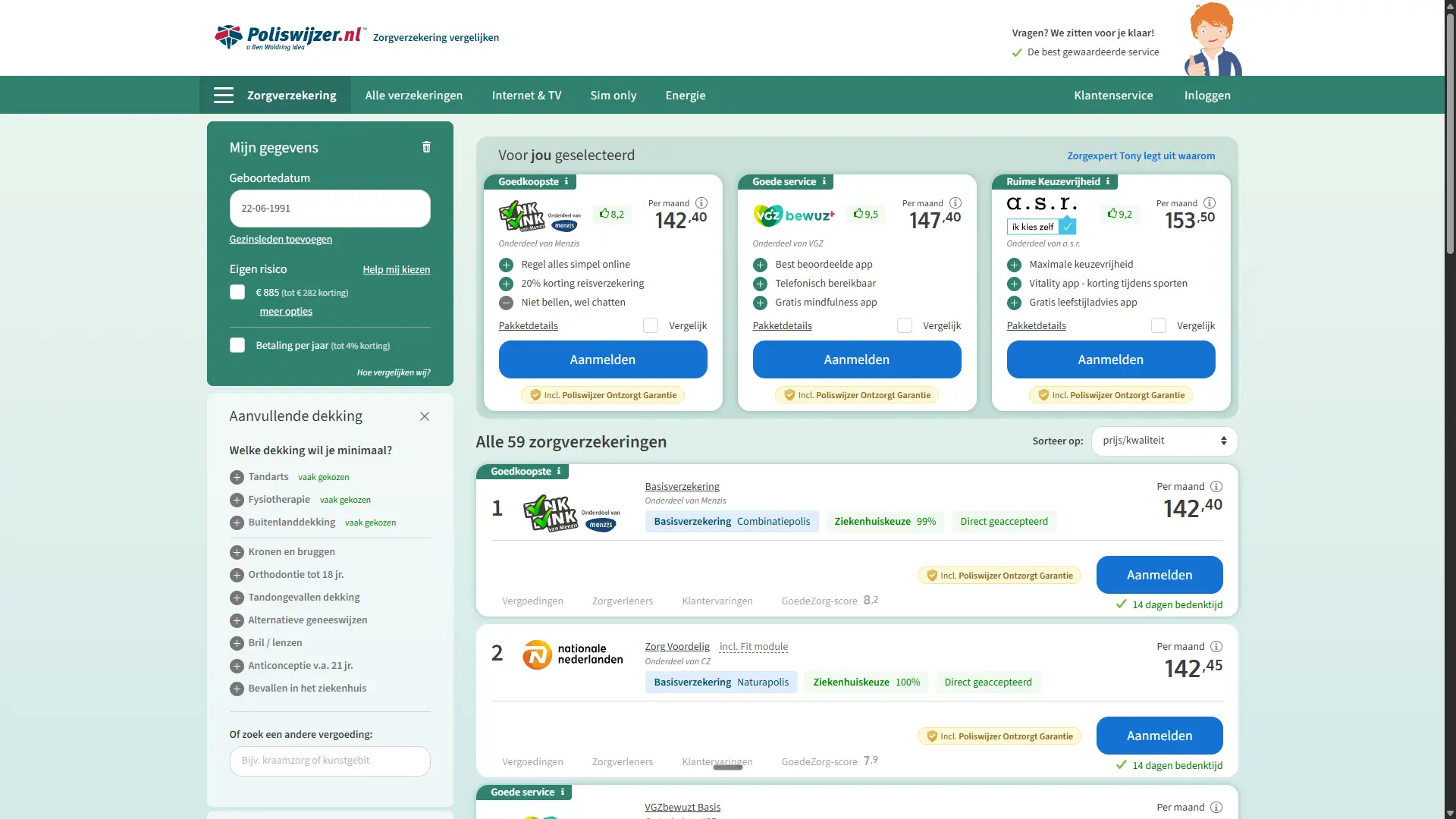Image resolution: width=1456 pixels, height=819 pixels.
Task: Check Vergelijk on the Menzis card
Action: click(x=651, y=326)
